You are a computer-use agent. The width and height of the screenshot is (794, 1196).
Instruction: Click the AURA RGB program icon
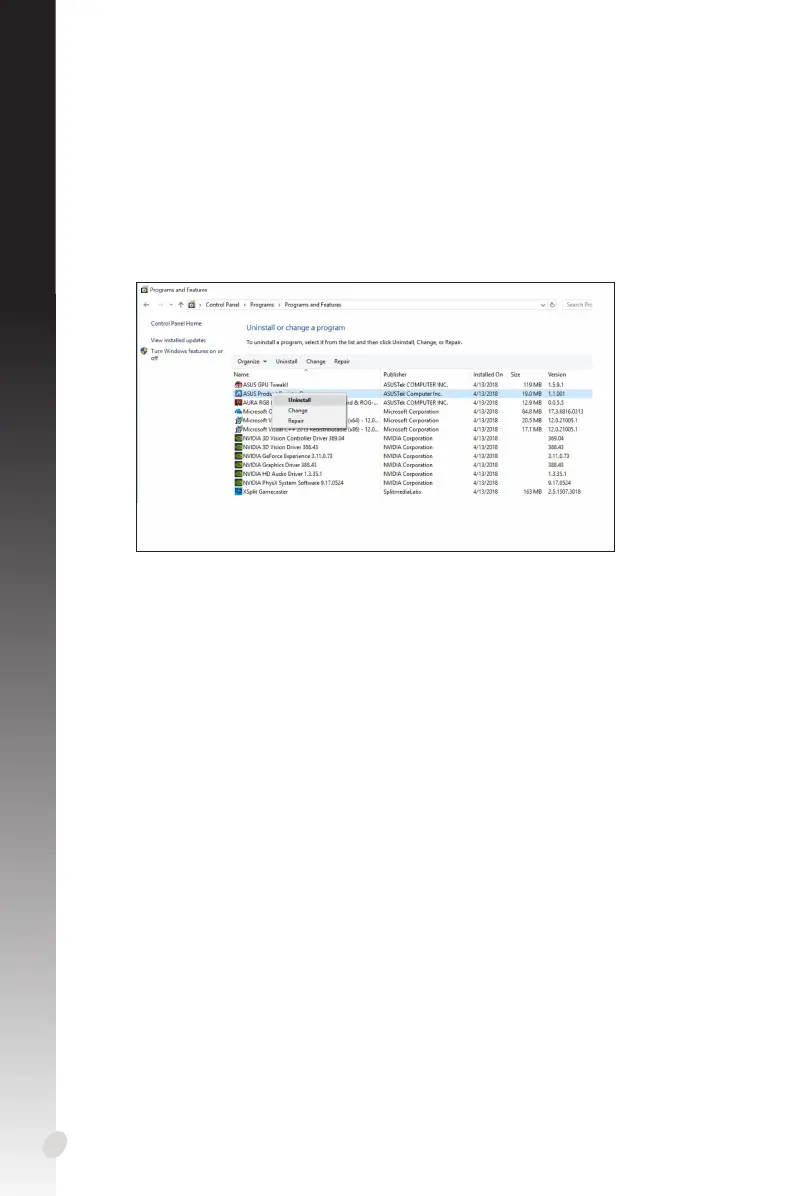(x=238, y=403)
